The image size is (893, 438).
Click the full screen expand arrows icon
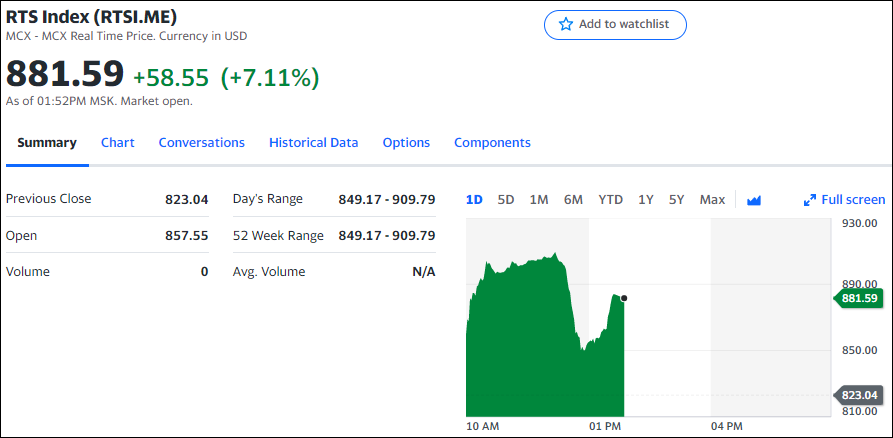tap(810, 200)
